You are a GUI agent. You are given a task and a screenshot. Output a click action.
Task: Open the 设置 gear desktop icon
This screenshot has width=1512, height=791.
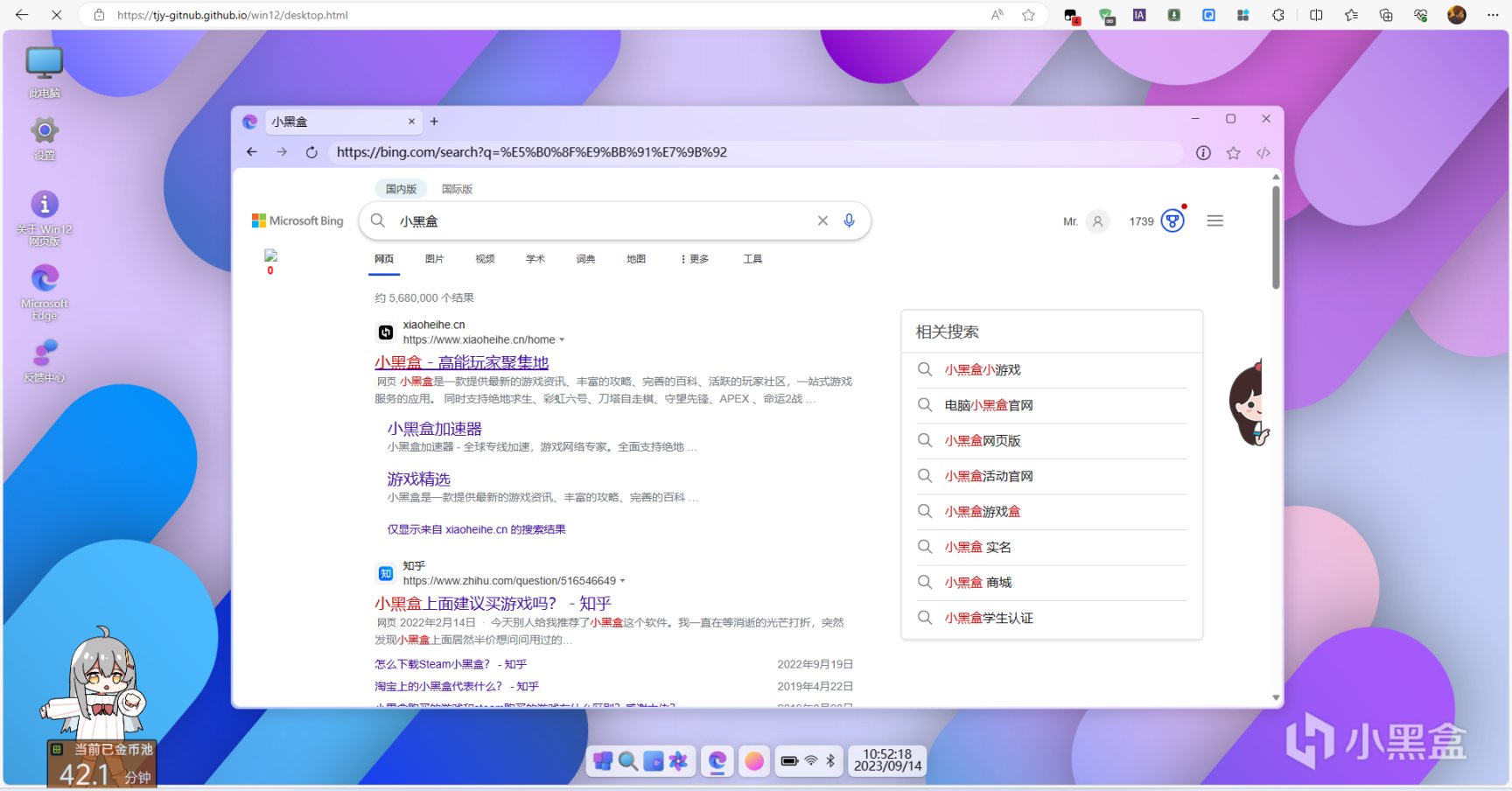[45, 138]
